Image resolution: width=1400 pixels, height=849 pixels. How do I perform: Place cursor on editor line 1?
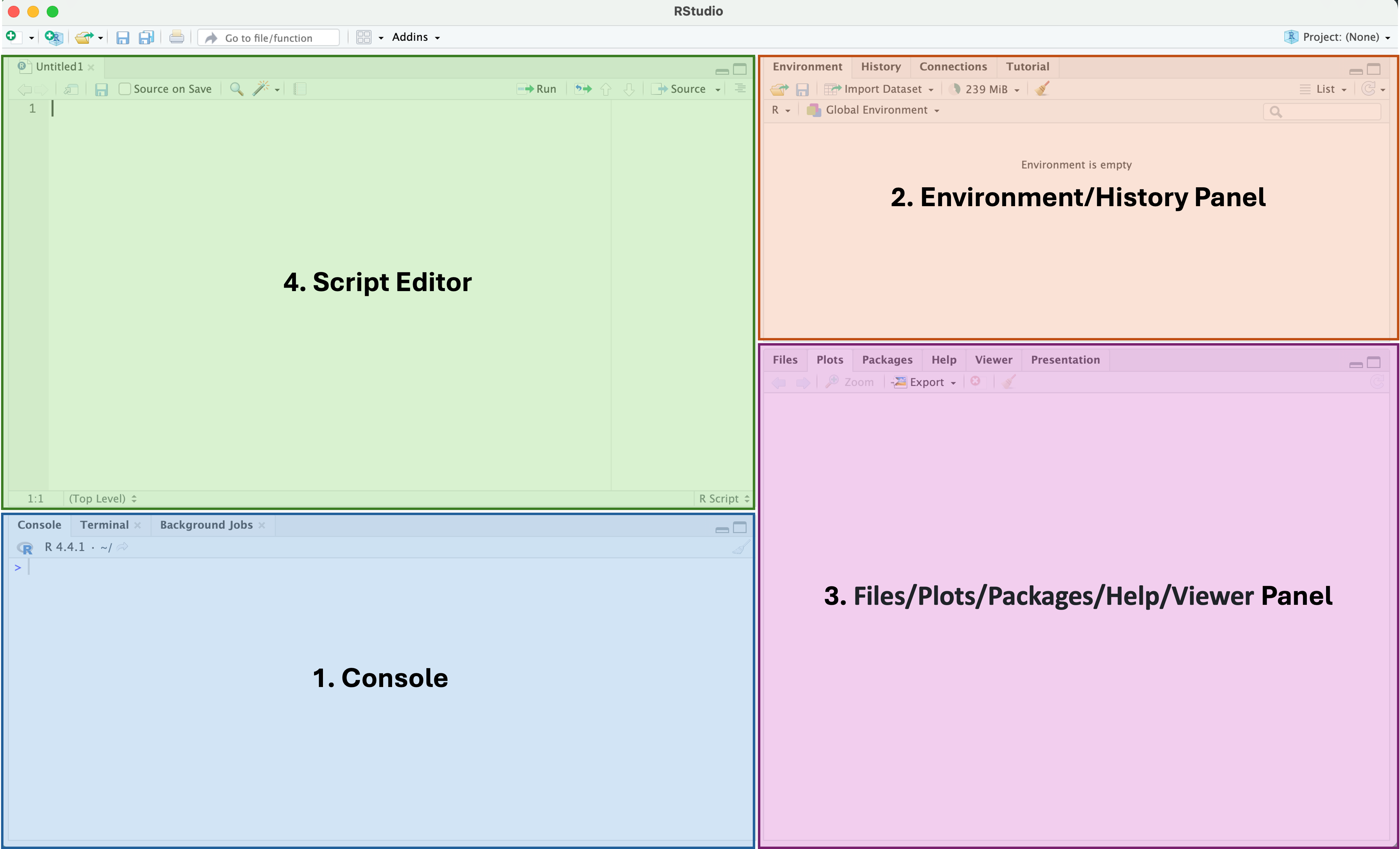(329, 108)
